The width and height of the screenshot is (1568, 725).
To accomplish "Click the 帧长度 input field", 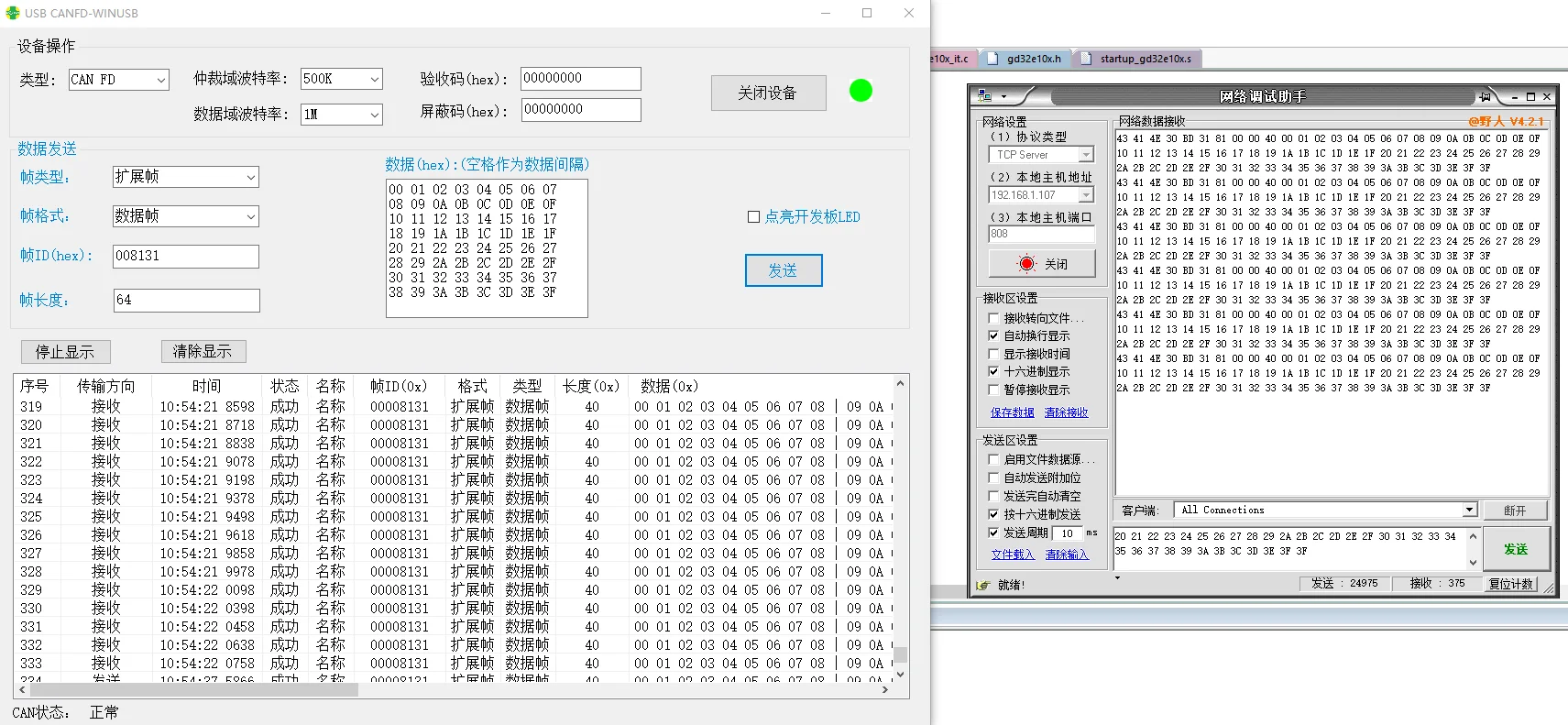I will (x=186, y=301).
